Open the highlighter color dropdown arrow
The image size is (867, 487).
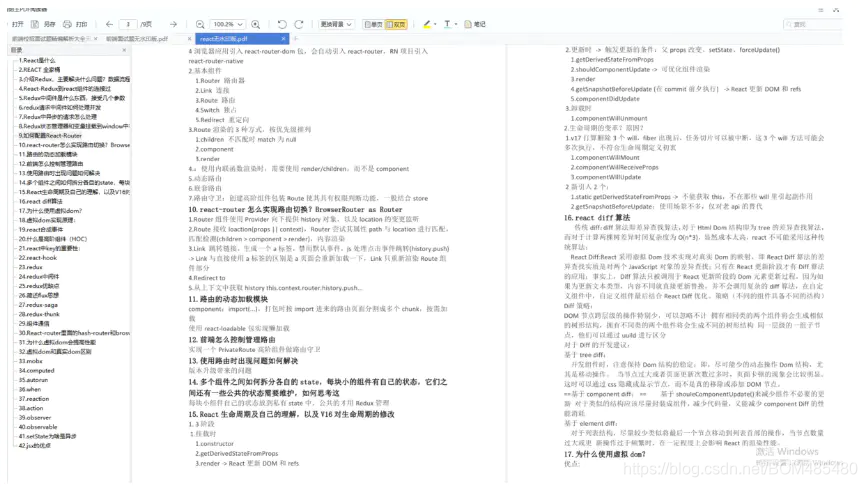click(435, 24)
